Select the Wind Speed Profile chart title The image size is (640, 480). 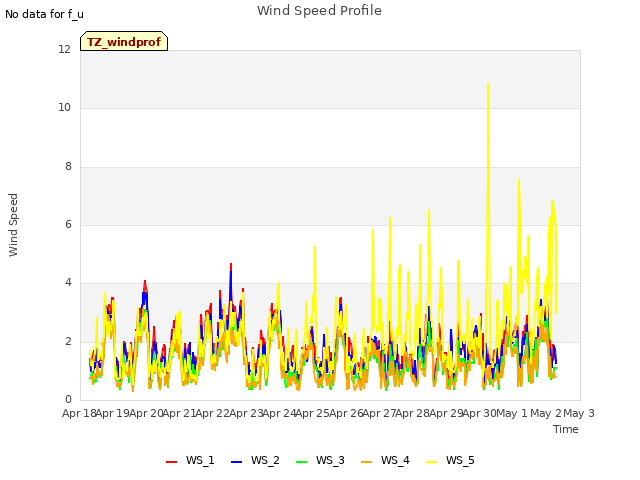[x=319, y=11]
